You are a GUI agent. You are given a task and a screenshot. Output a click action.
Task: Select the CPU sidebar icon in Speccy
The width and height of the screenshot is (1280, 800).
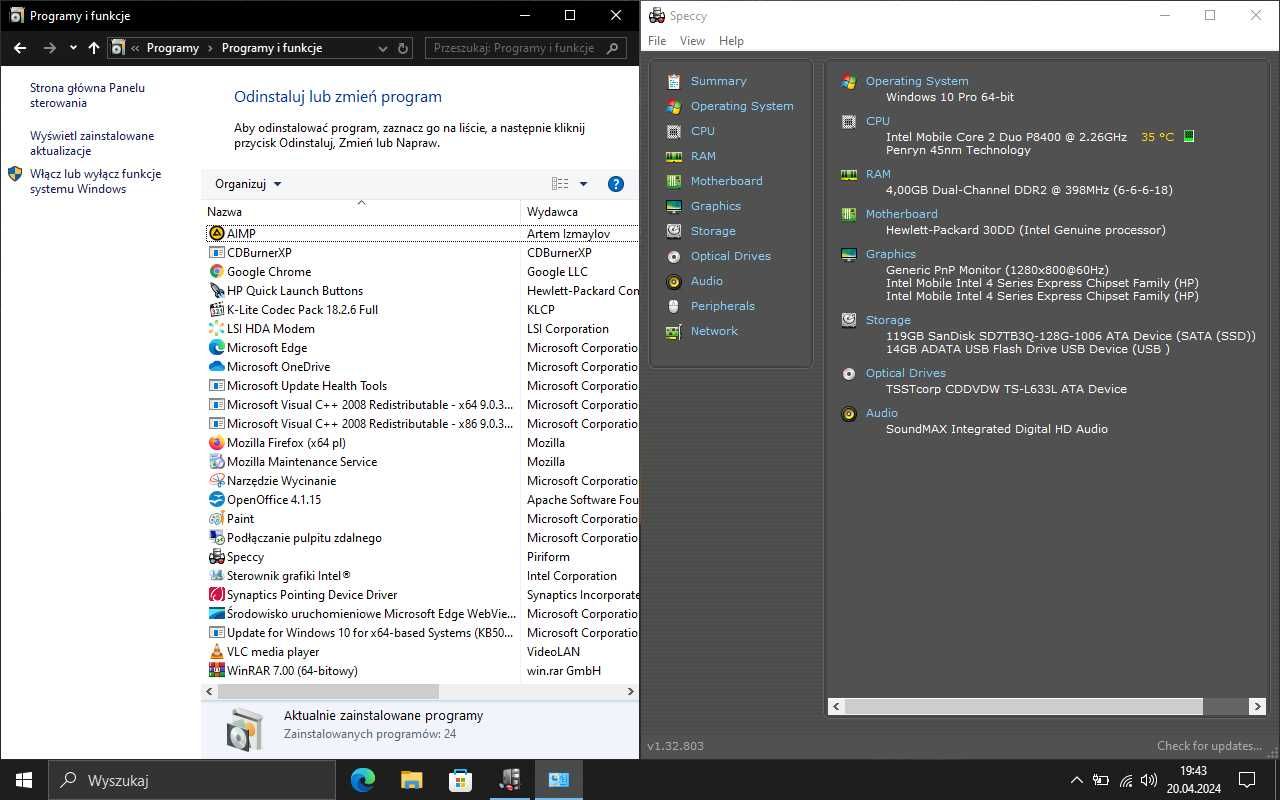point(674,131)
